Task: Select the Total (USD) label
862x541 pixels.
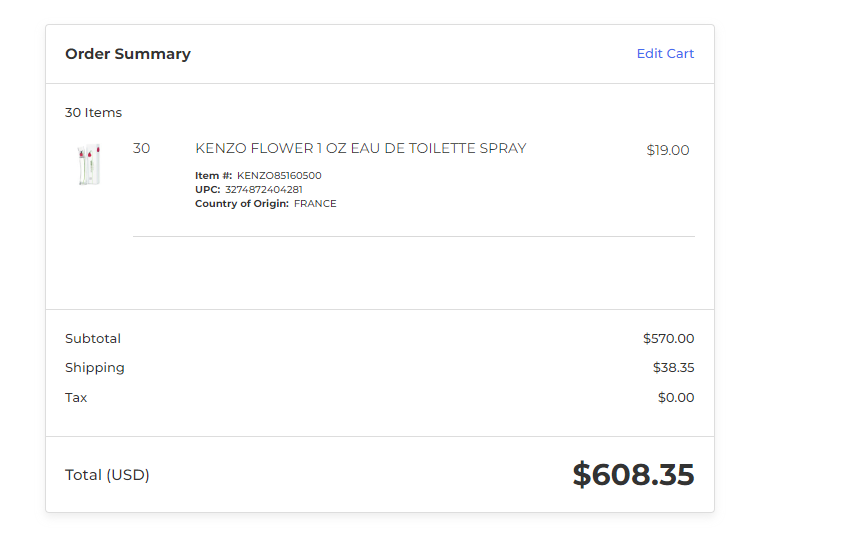Action: (107, 475)
